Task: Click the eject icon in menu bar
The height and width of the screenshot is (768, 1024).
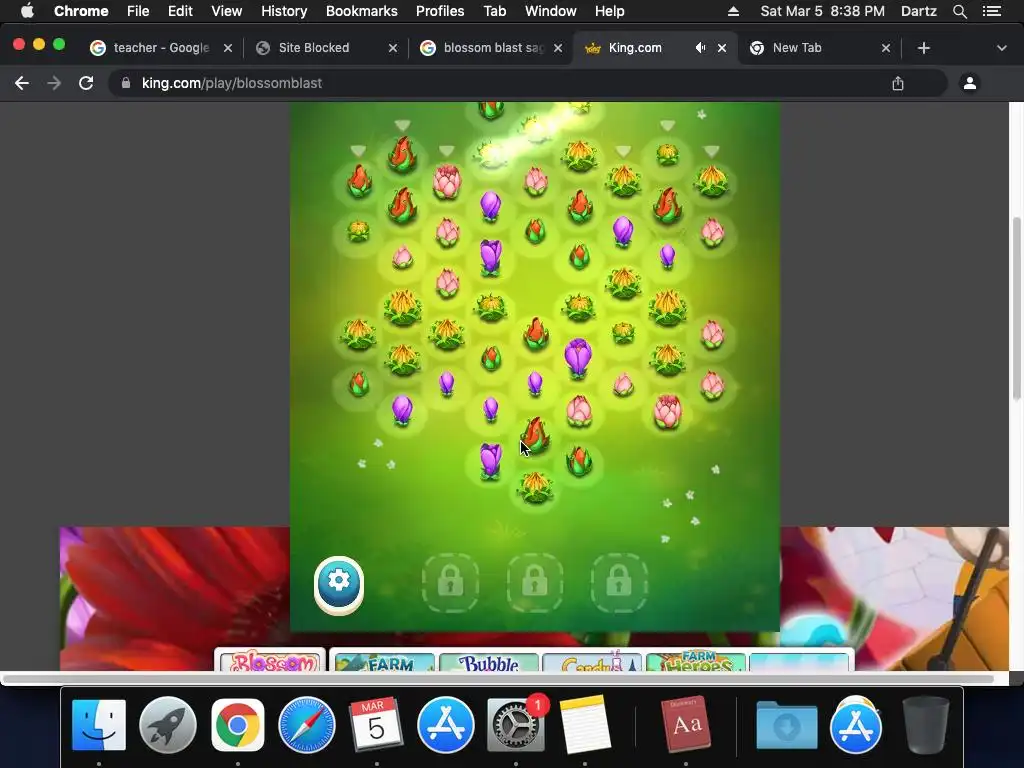Action: pos(733,11)
